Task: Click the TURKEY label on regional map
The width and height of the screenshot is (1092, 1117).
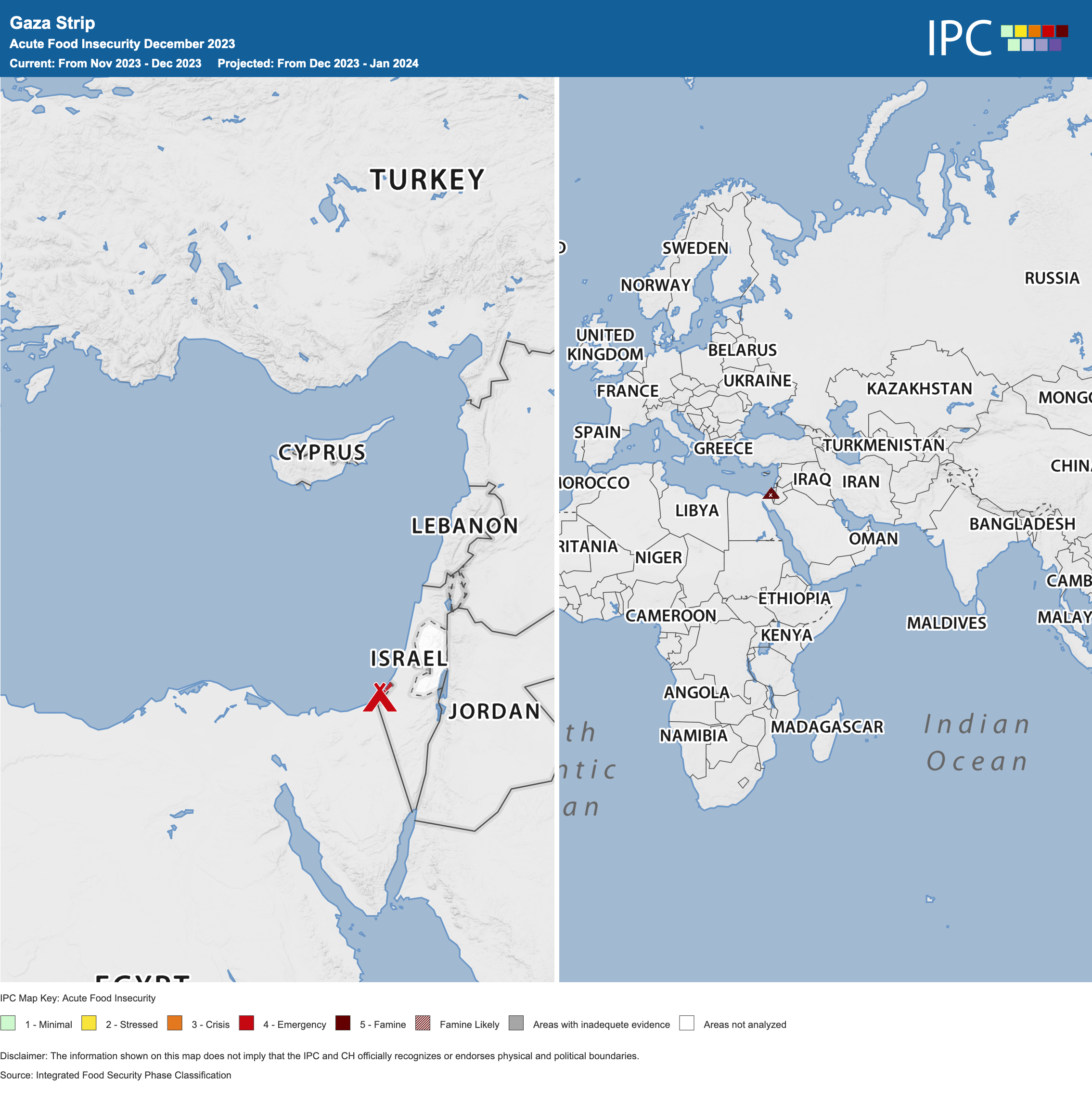Action: tap(427, 180)
